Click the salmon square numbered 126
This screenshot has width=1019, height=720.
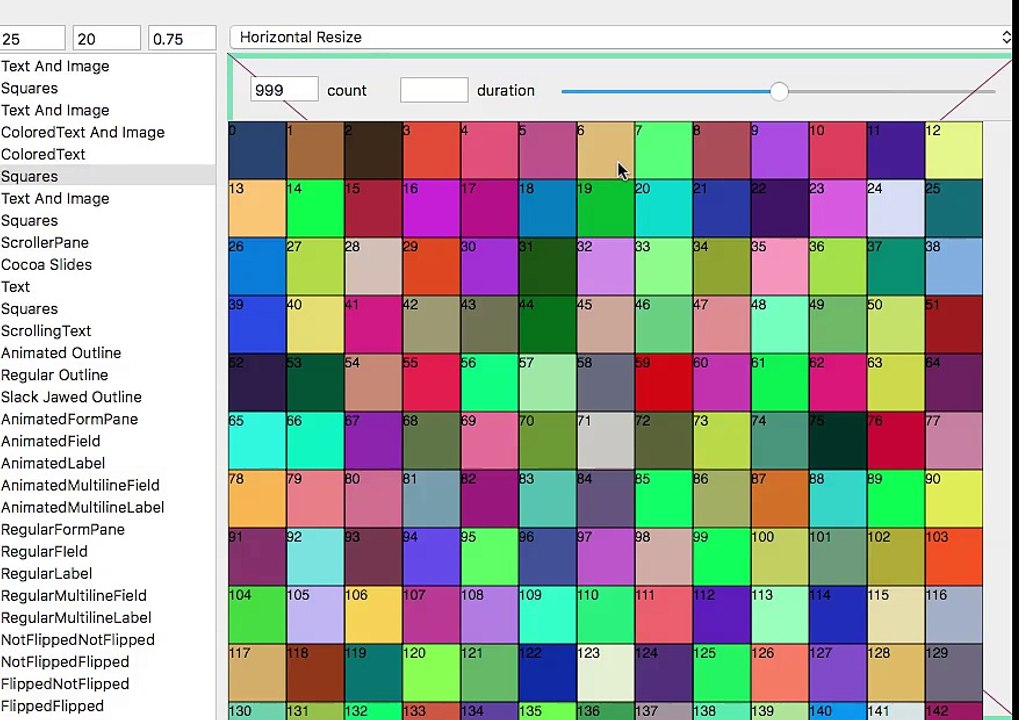click(x=780, y=673)
